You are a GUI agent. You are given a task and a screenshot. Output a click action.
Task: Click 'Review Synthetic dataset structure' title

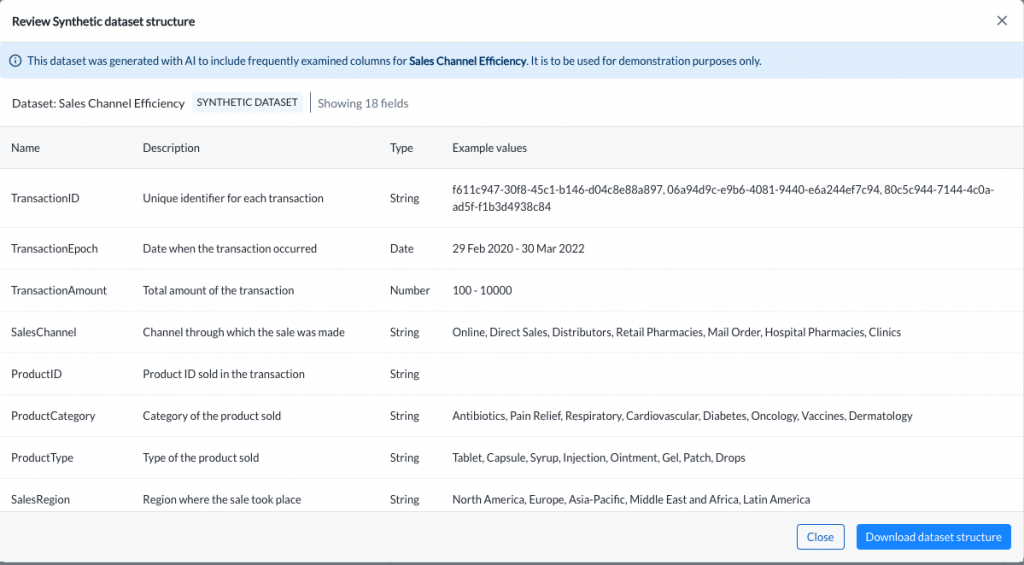pyautogui.click(x=103, y=21)
